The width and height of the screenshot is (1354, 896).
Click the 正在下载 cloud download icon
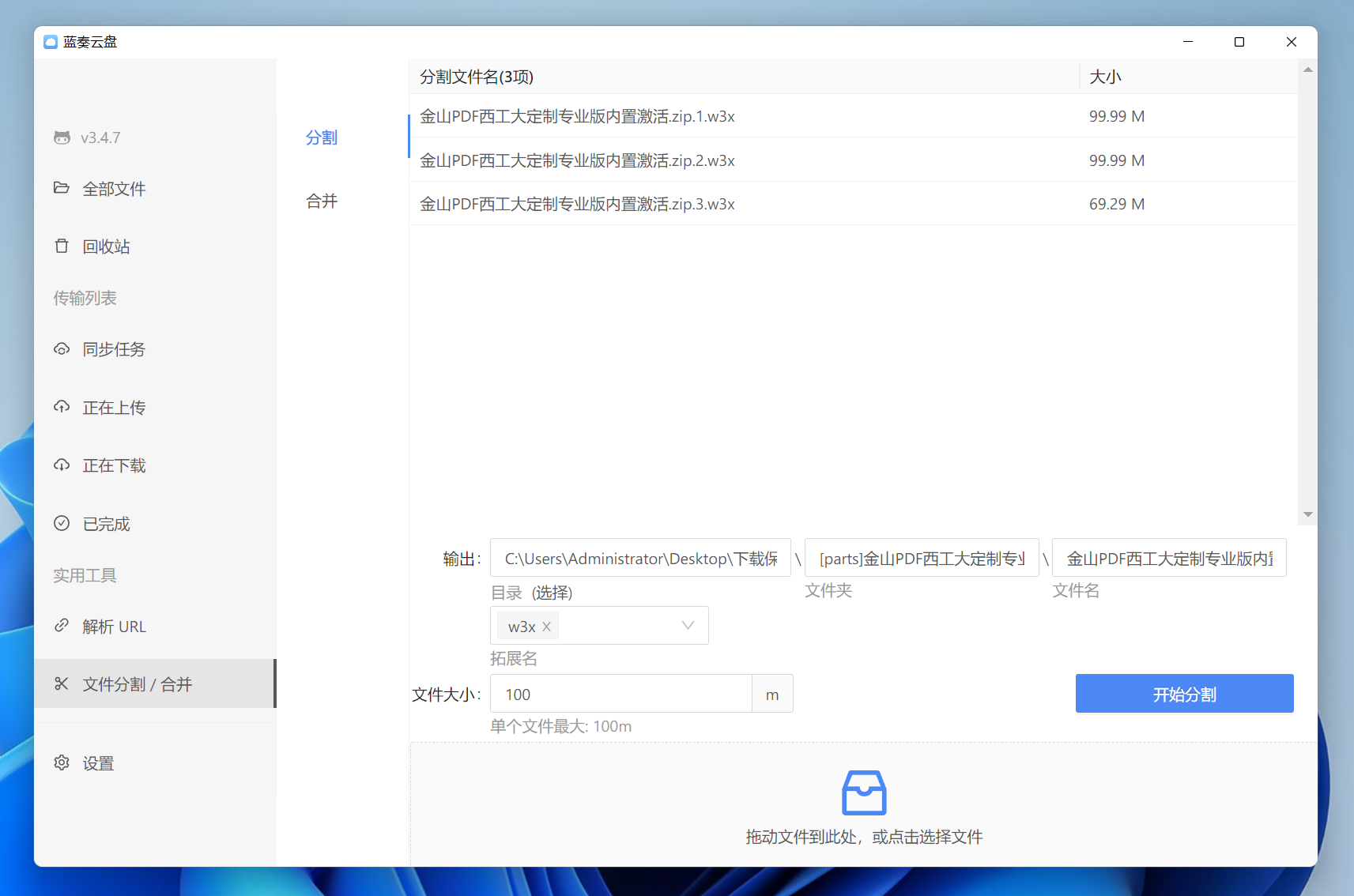[x=62, y=465]
